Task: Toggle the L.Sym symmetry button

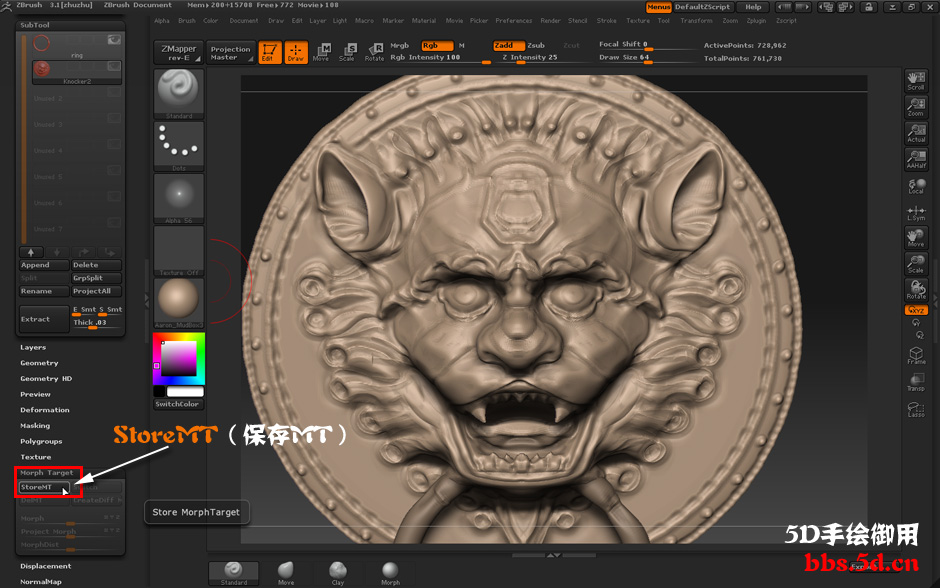Action: pyautogui.click(x=916, y=213)
